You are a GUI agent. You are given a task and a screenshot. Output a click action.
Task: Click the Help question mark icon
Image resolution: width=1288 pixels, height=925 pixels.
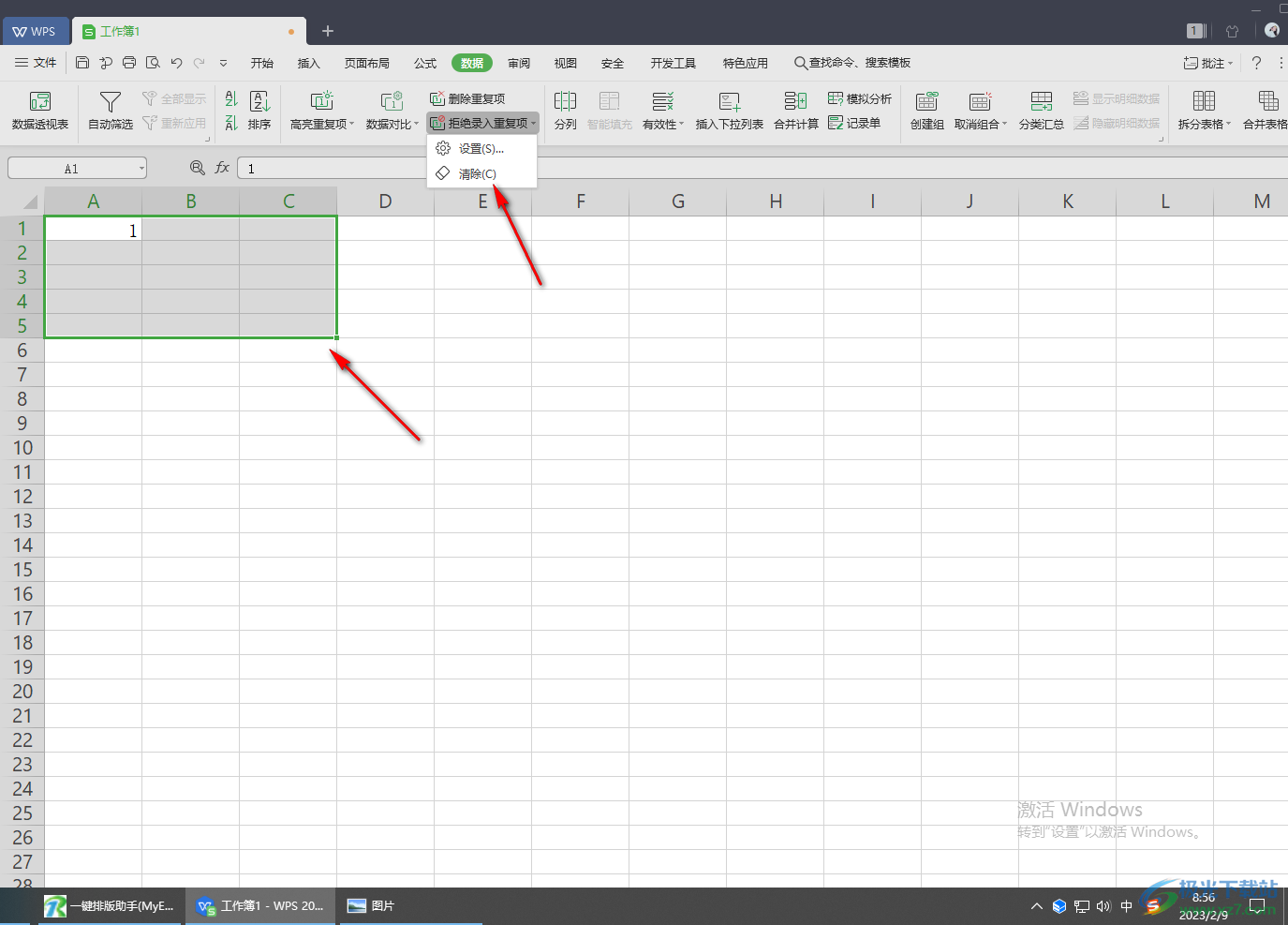(x=1256, y=63)
